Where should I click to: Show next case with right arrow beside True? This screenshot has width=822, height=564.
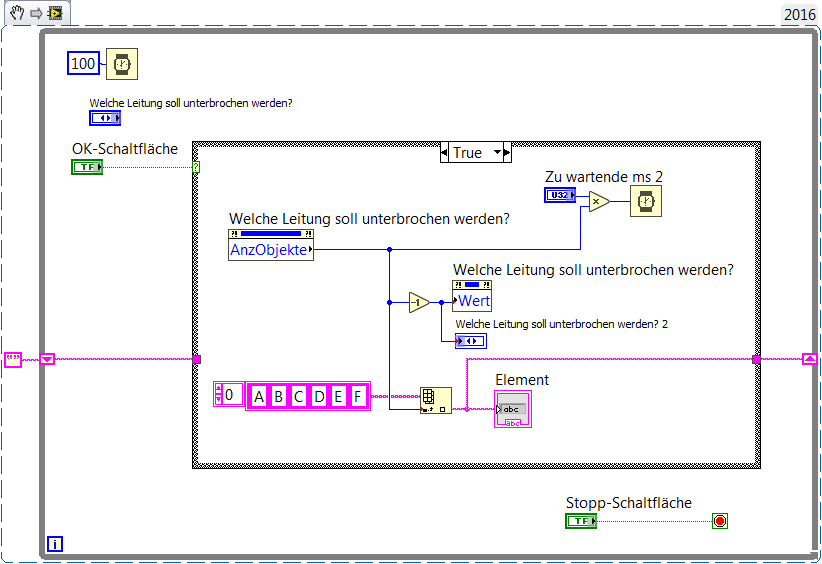pos(507,153)
